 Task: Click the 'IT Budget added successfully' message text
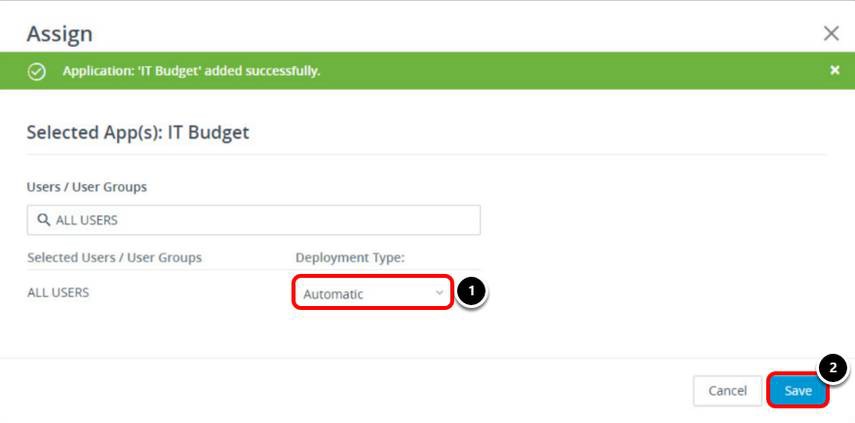click(x=191, y=71)
